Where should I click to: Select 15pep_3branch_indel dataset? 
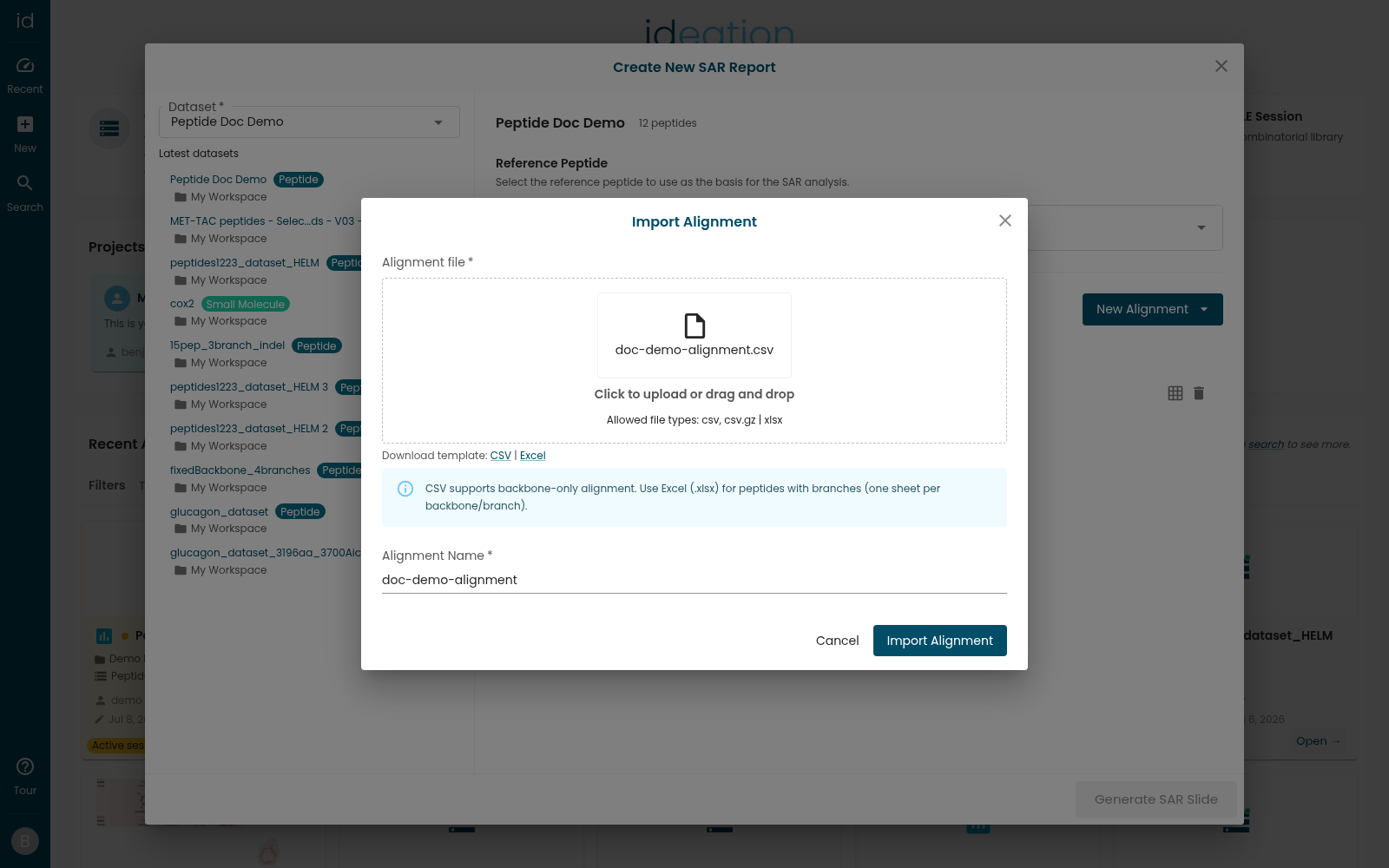(x=227, y=345)
